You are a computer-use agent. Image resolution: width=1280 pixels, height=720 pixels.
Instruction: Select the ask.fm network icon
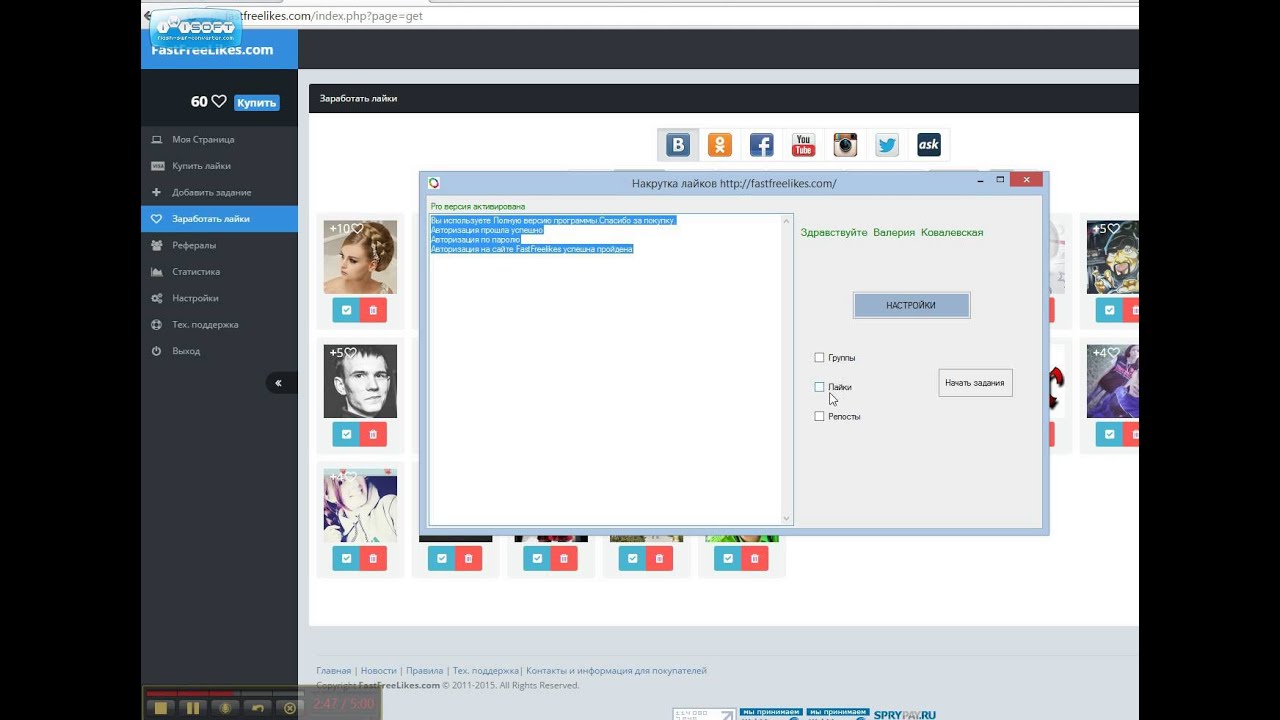coord(929,145)
